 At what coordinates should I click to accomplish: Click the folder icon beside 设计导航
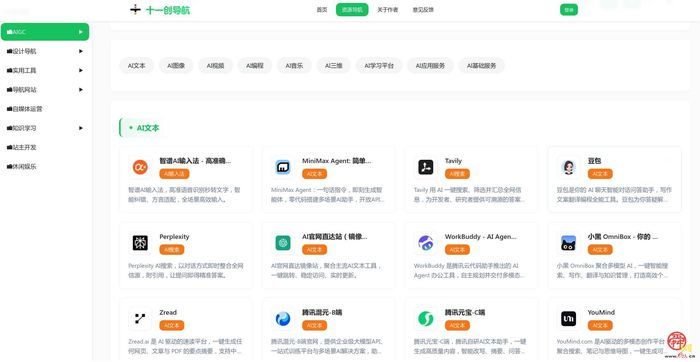pyautogui.click(x=9, y=51)
